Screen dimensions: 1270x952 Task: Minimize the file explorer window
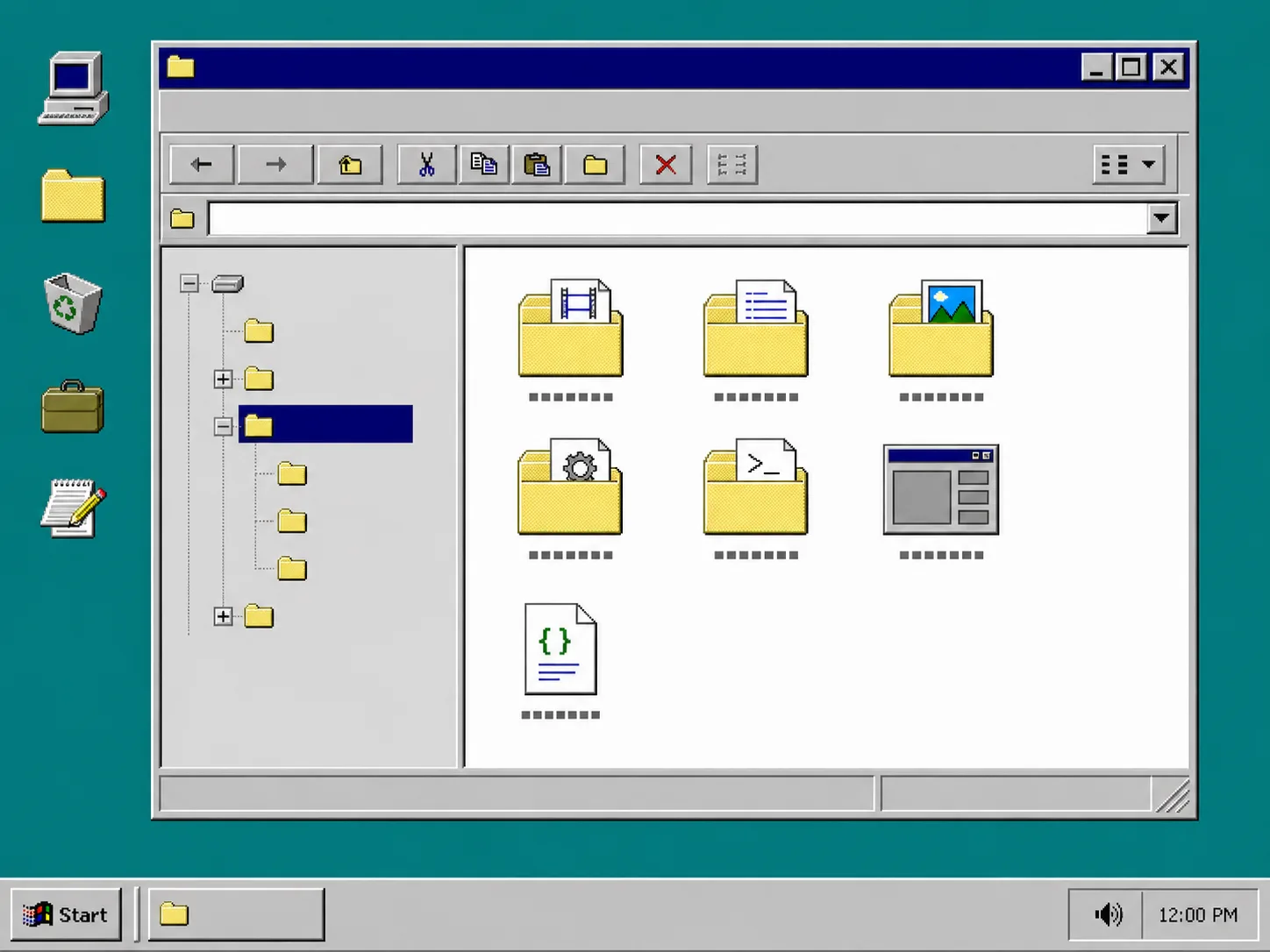click(1096, 67)
